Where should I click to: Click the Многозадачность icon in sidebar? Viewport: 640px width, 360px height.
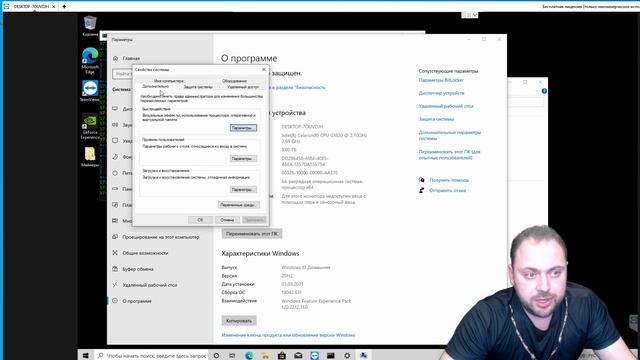click(116, 221)
